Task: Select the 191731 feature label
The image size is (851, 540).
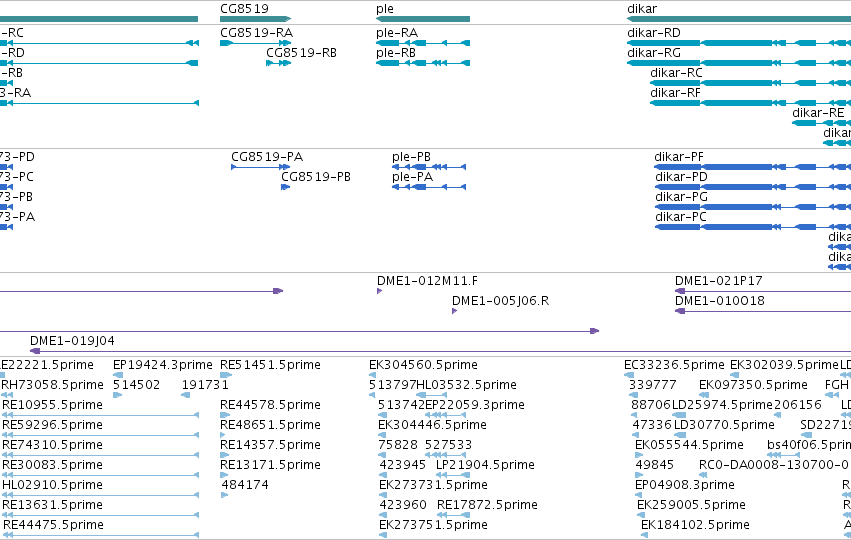Action: [205, 385]
